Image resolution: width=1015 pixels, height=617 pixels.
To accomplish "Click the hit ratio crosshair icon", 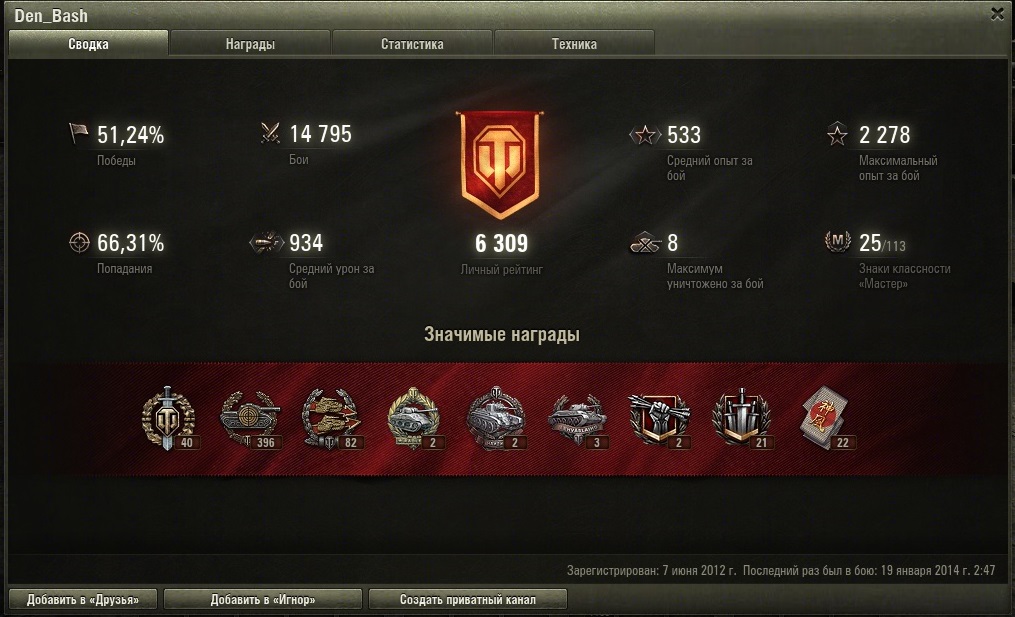I will (x=79, y=242).
